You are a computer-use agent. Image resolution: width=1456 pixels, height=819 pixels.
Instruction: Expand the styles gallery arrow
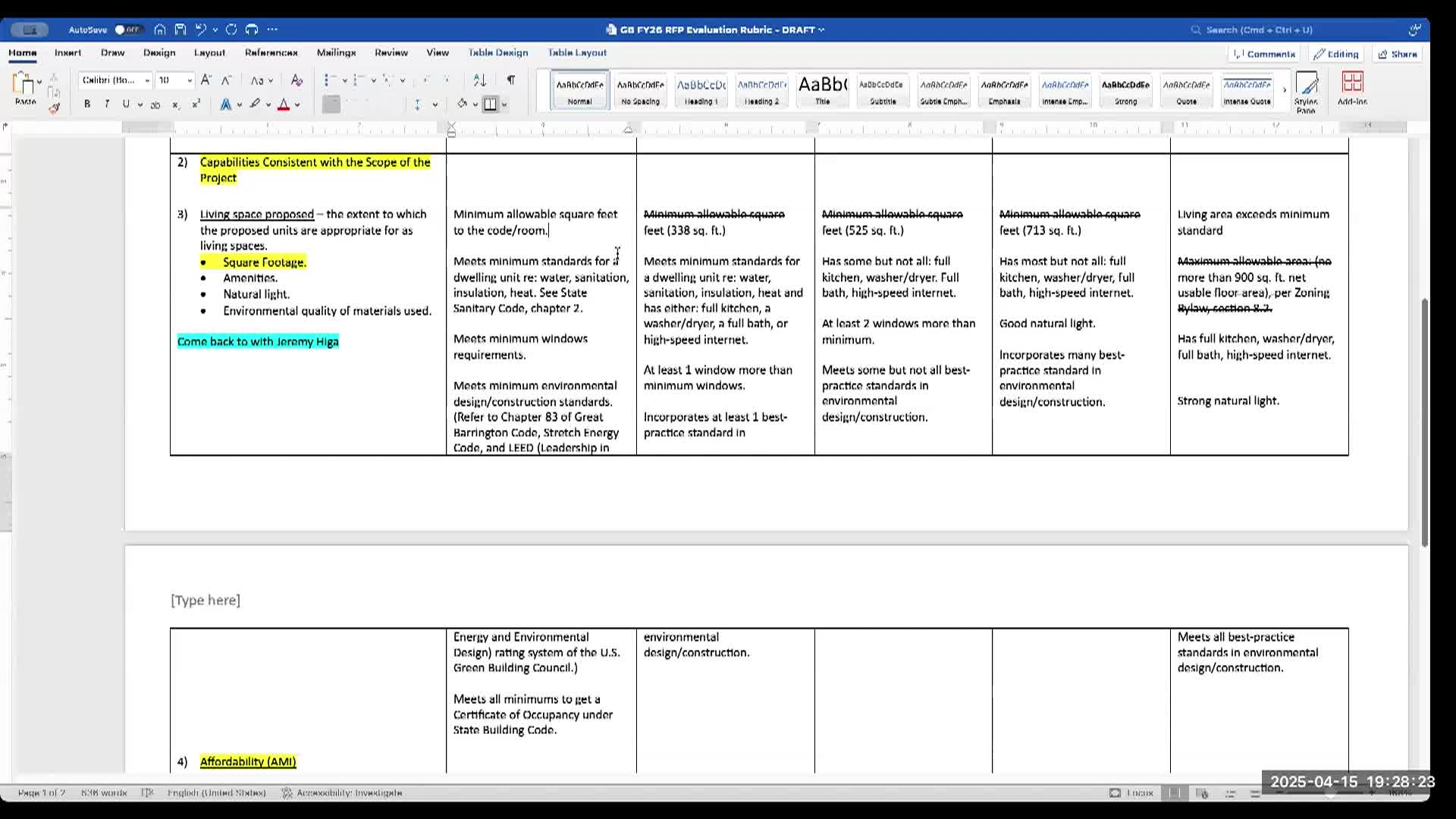pyautogui.click(x=1285, y=90)
